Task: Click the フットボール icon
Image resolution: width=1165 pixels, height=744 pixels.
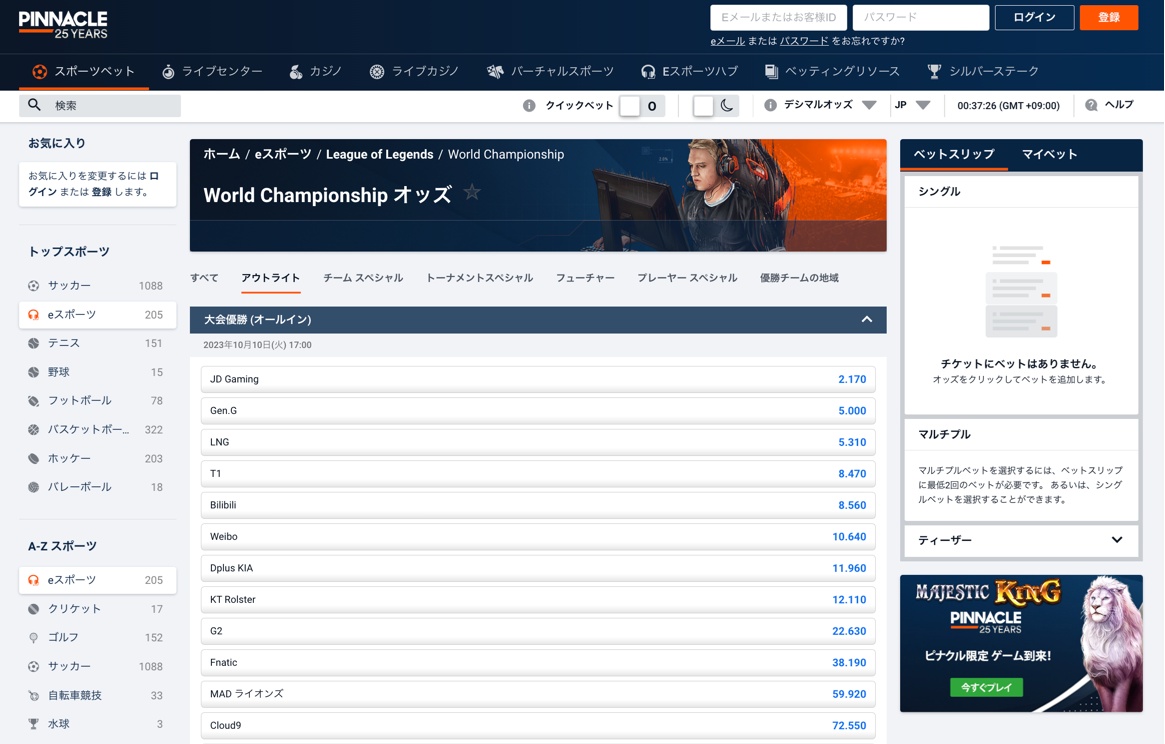Action: pyautogui.click(x=33, y=401)
